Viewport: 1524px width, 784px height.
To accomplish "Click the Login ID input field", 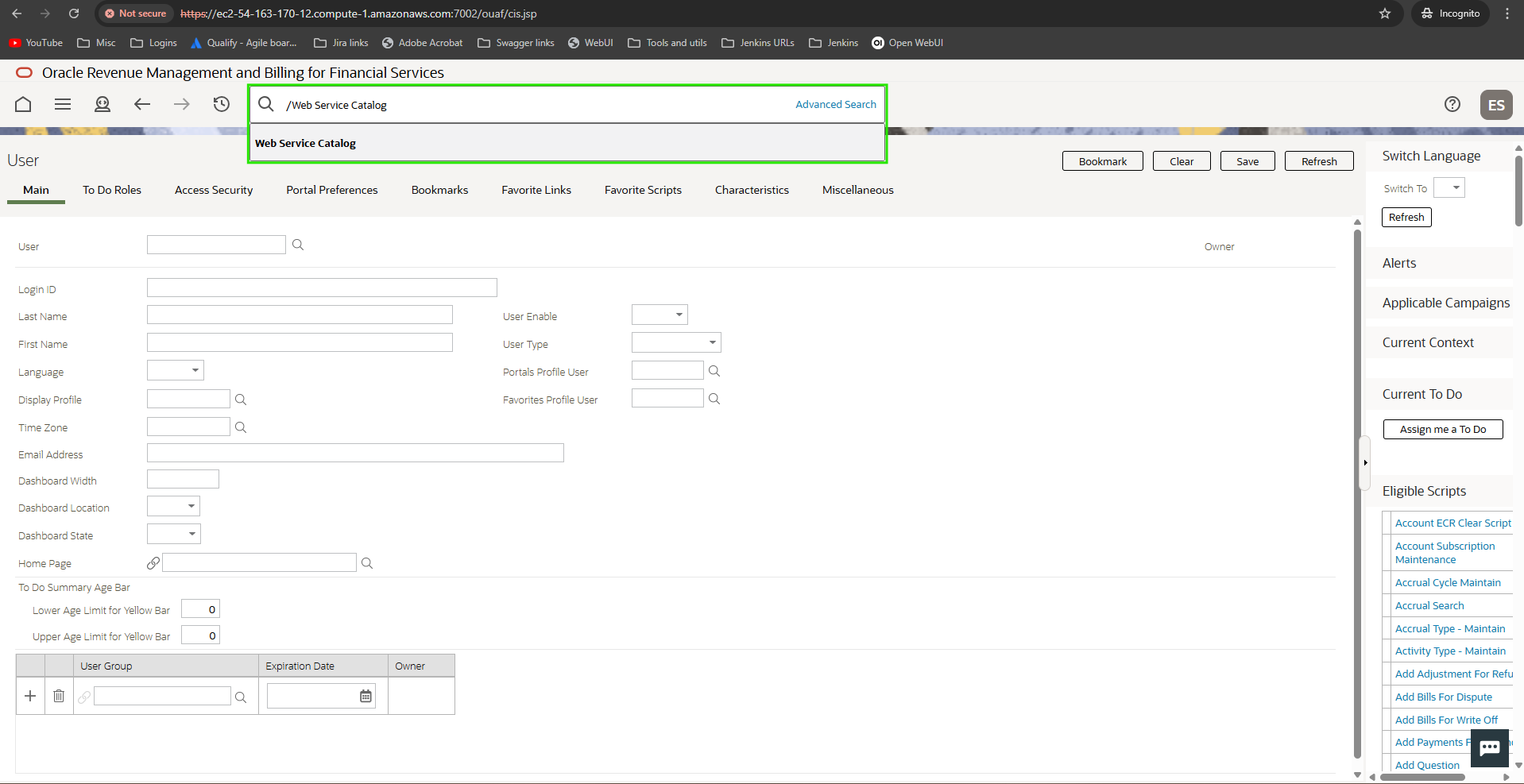I will click(322, 288).
